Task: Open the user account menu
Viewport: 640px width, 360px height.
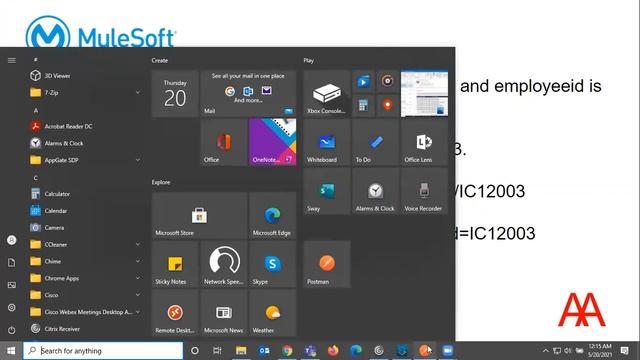Action: click(x=11, y=240)
